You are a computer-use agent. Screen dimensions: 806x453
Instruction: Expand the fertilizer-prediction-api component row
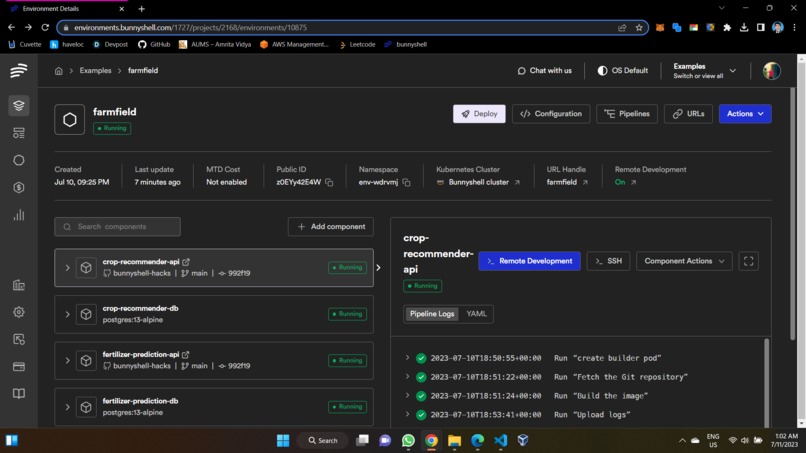click(x=67, y=360)
